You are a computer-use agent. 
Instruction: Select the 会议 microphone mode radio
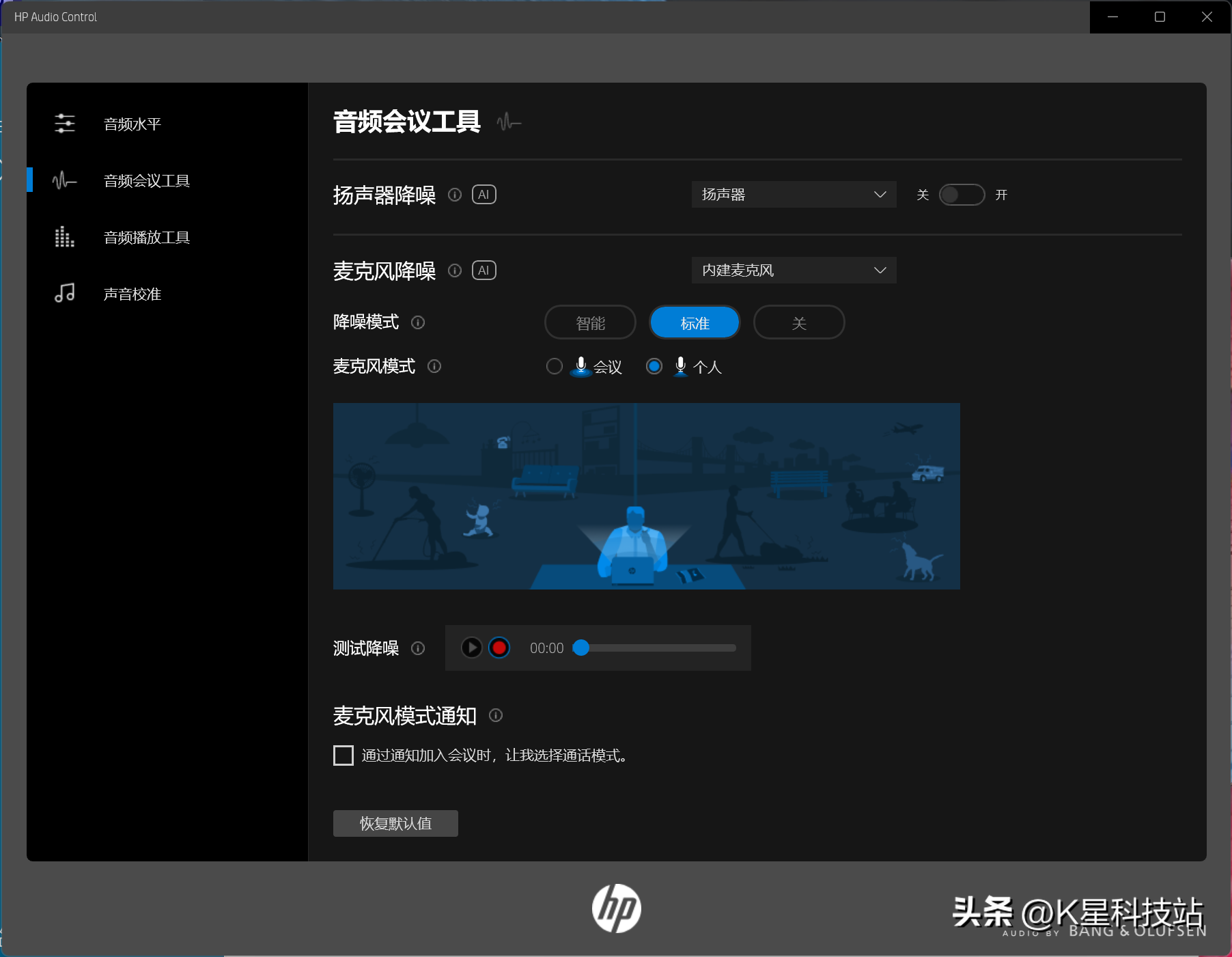click(x=555, y=367)
